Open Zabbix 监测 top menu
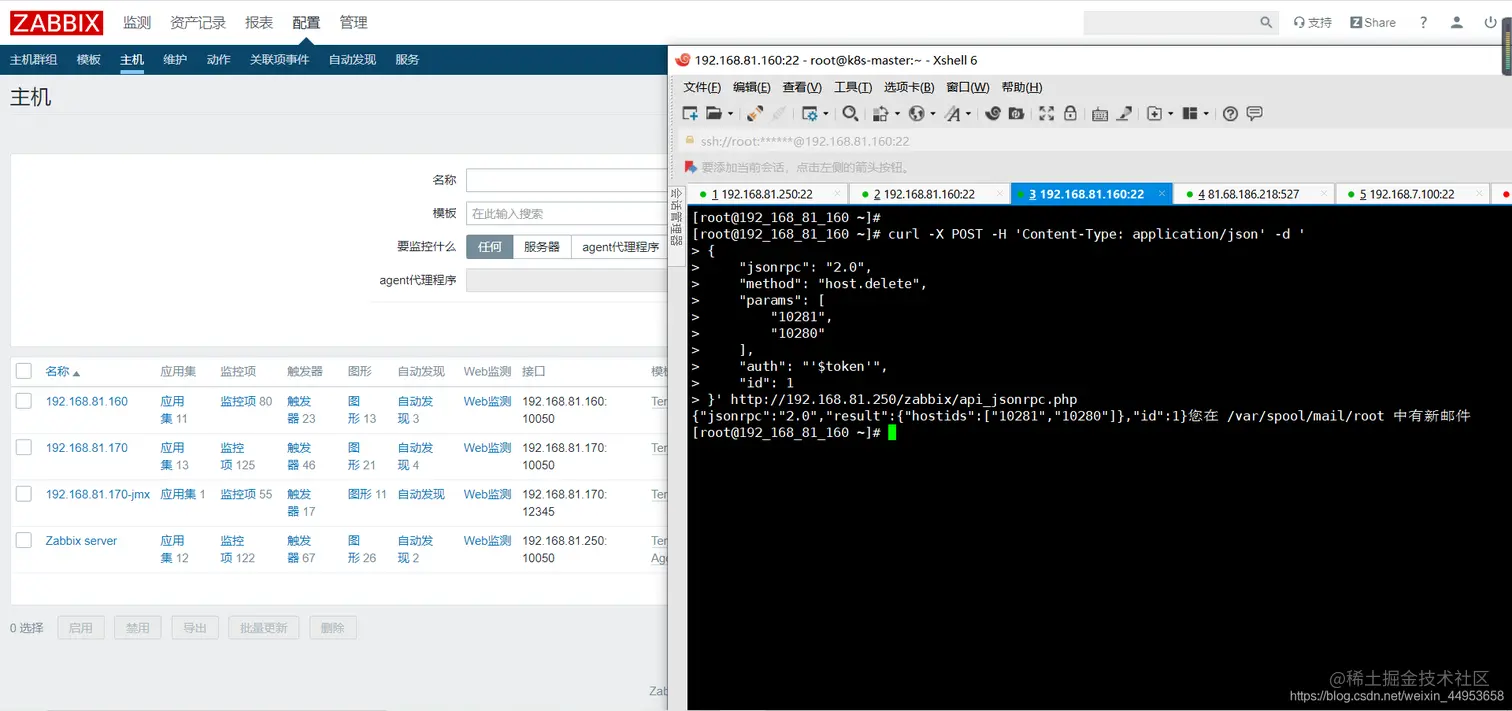The image size is (1512, 711). [x=137, y=22]
